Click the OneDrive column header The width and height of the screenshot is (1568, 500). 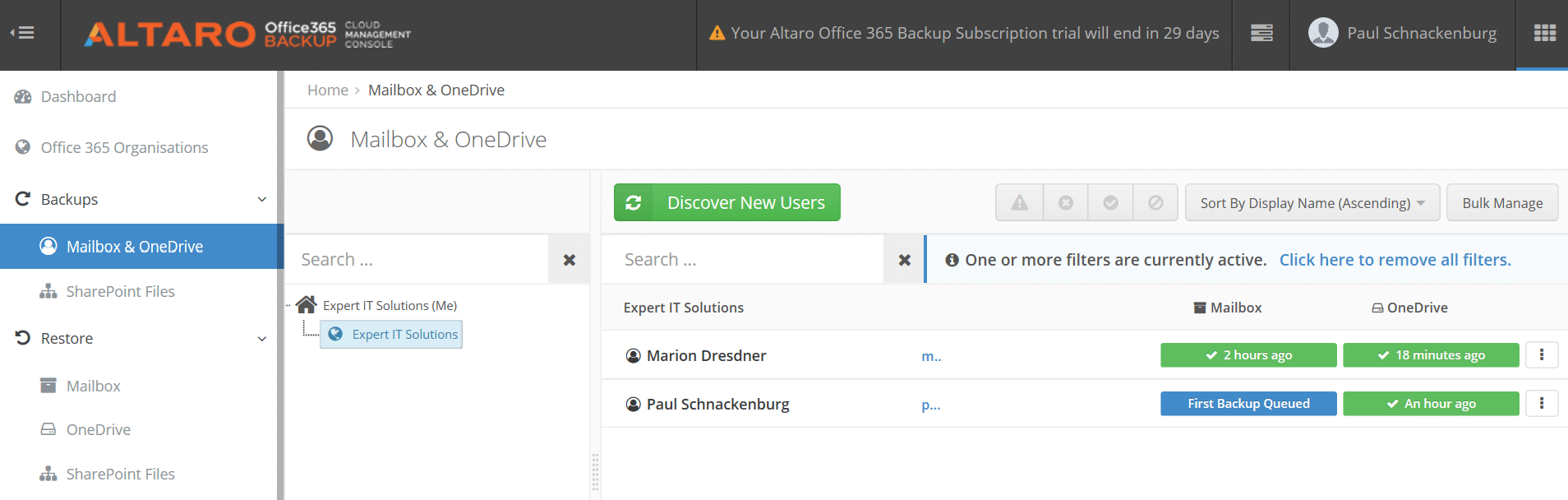click(1409, 308)
